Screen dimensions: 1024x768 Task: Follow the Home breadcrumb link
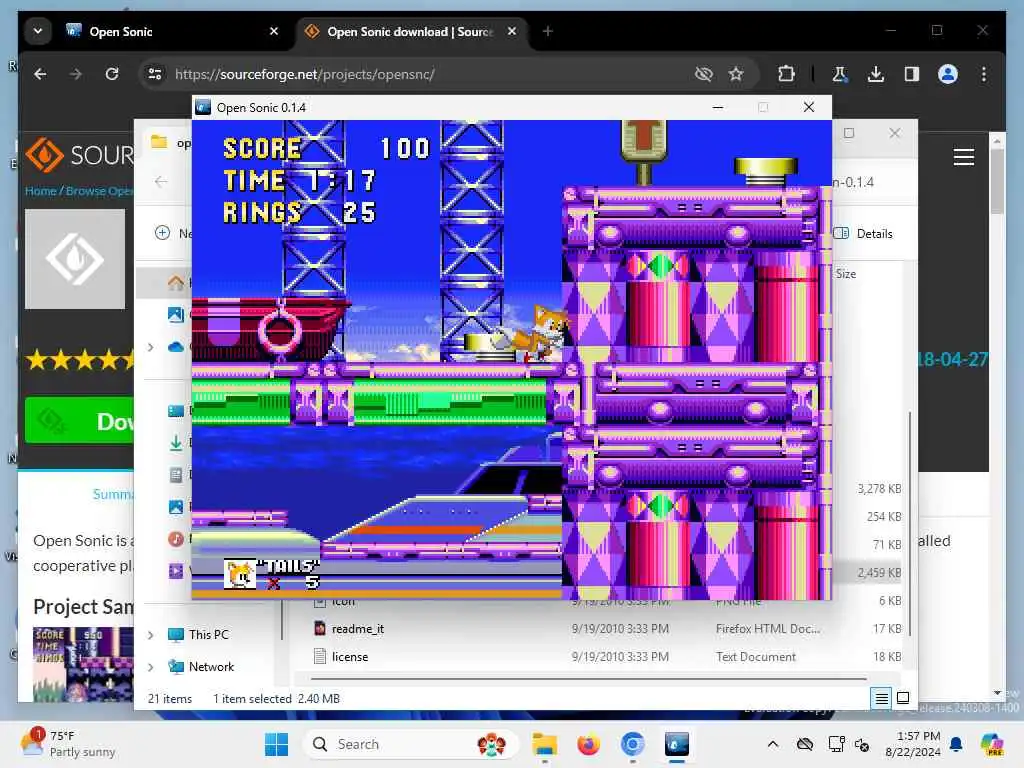(40, 191)
